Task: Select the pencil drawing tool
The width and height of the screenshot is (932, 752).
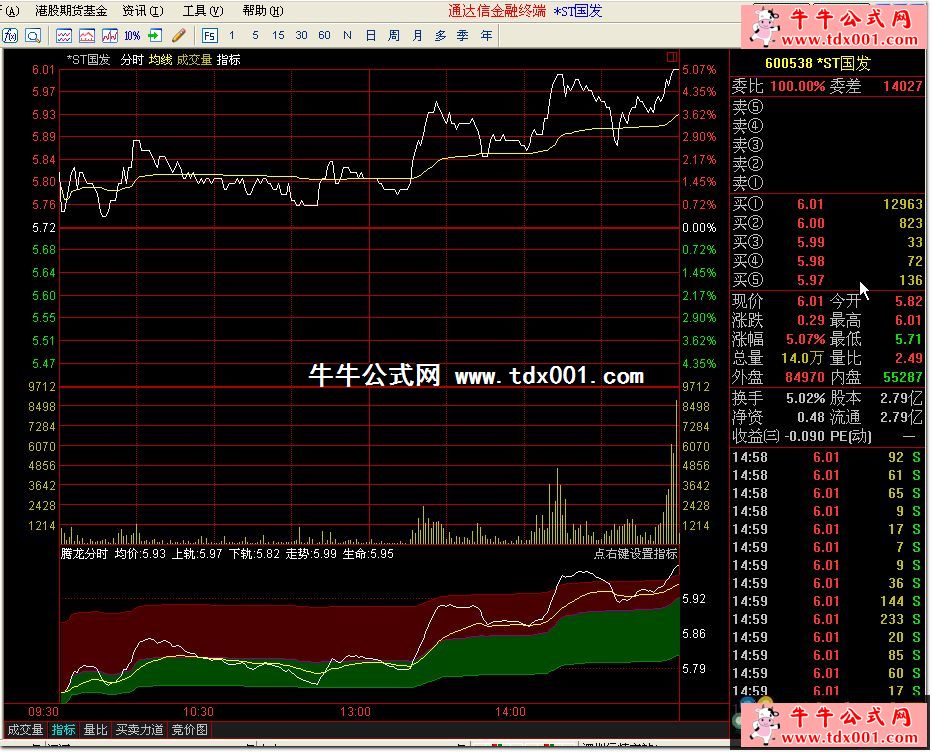Action: click(178, 36)
